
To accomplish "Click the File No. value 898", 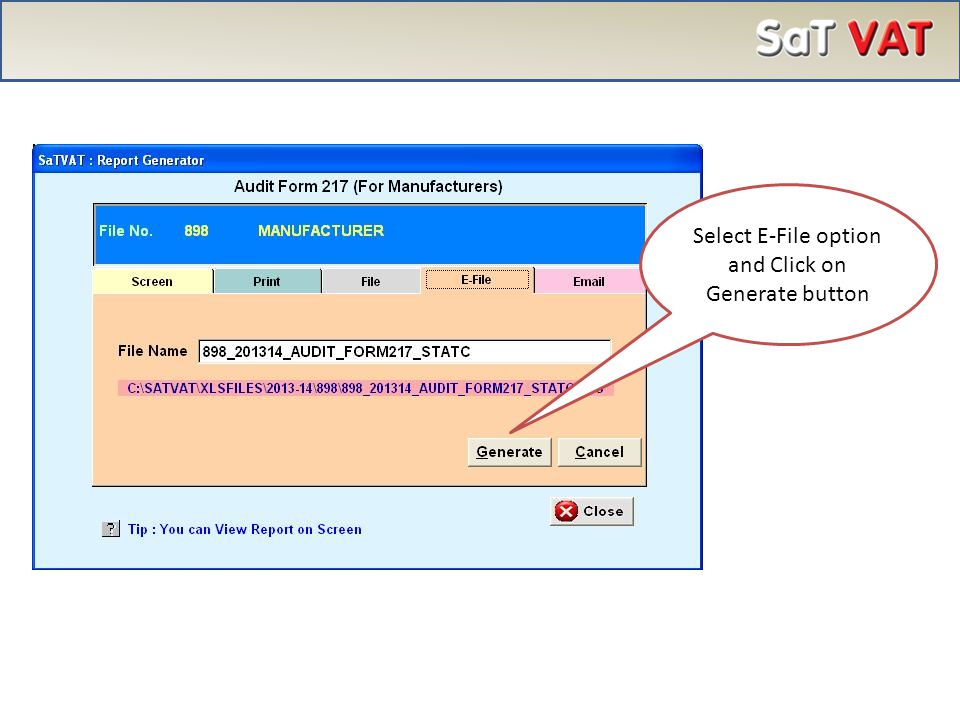I will click(197, 231).
